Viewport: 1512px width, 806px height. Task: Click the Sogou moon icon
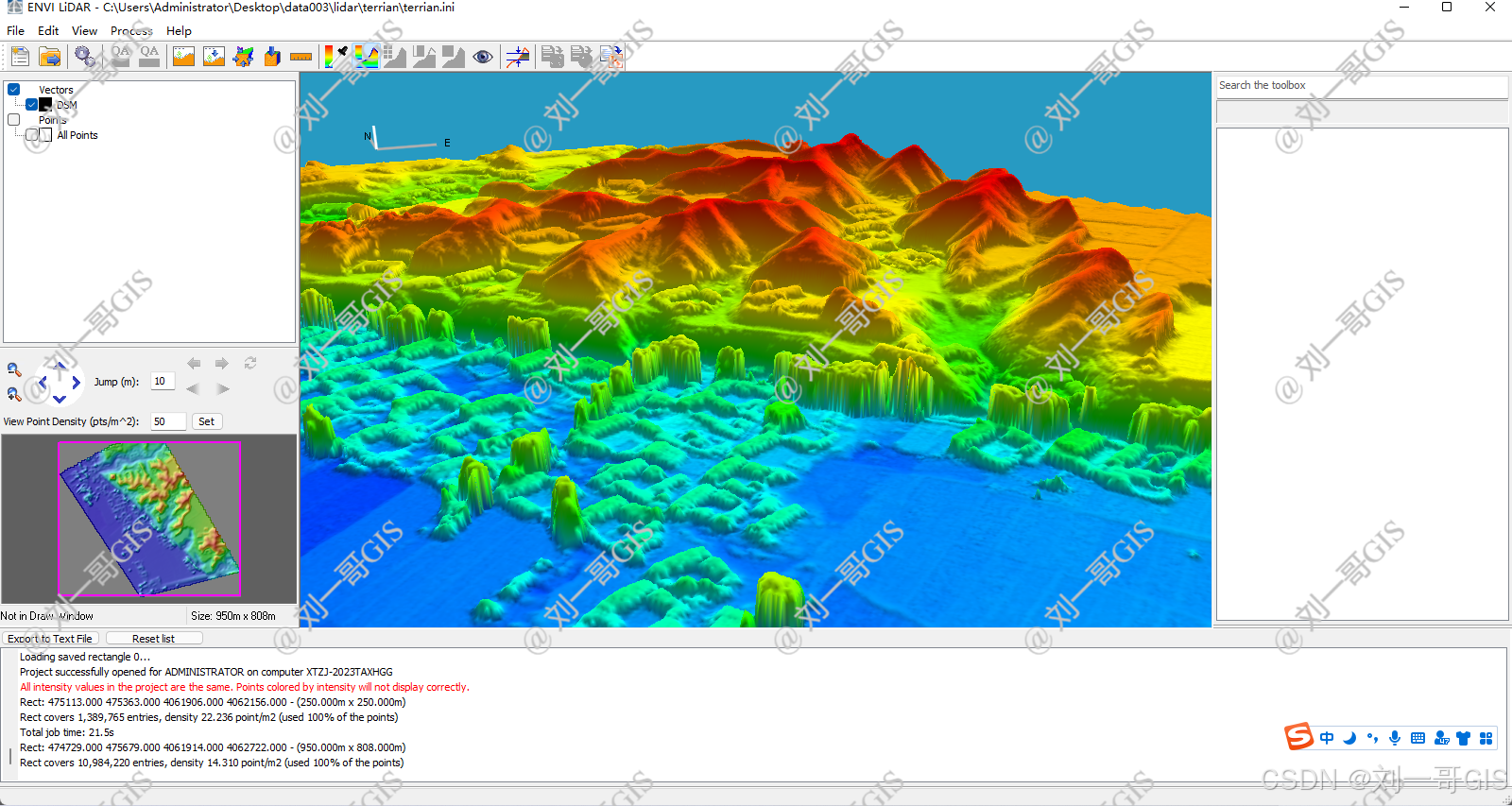[x=1349, y=738]
